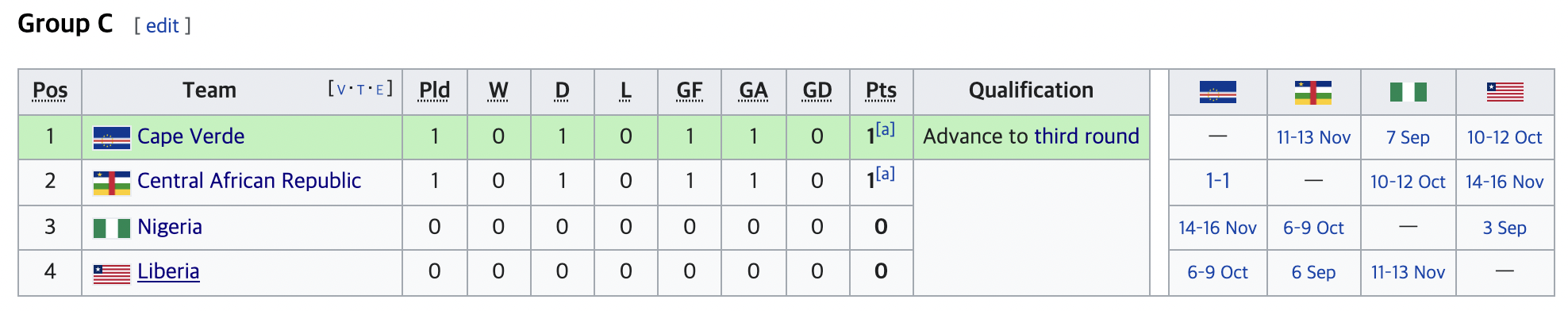Open footnote [a] next to Cape Verde points
The width and height of the screenshot is (1568, 311).
(885, 129)
